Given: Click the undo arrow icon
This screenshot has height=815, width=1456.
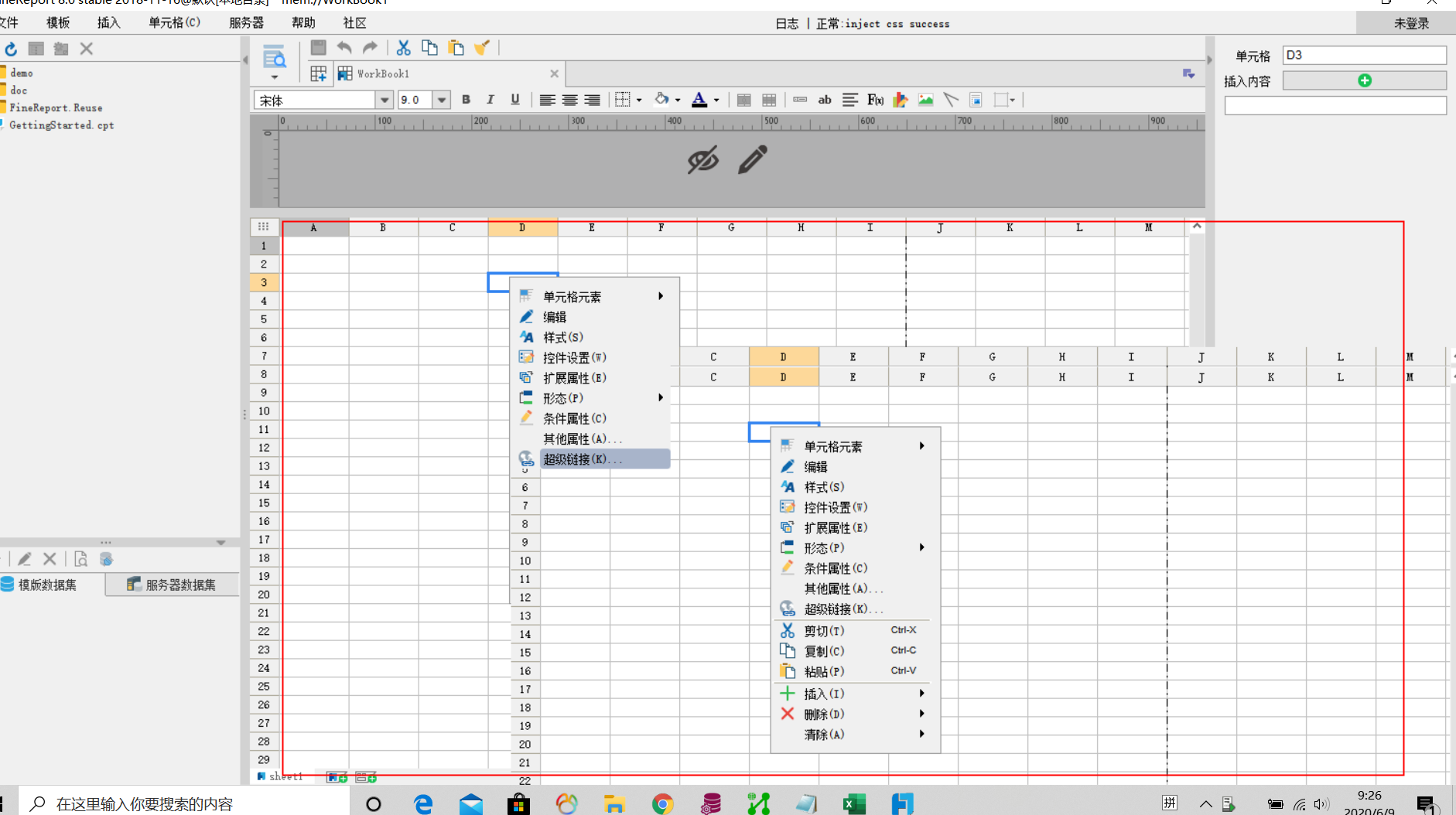Looking at the screenshot, I should [344, 47].
